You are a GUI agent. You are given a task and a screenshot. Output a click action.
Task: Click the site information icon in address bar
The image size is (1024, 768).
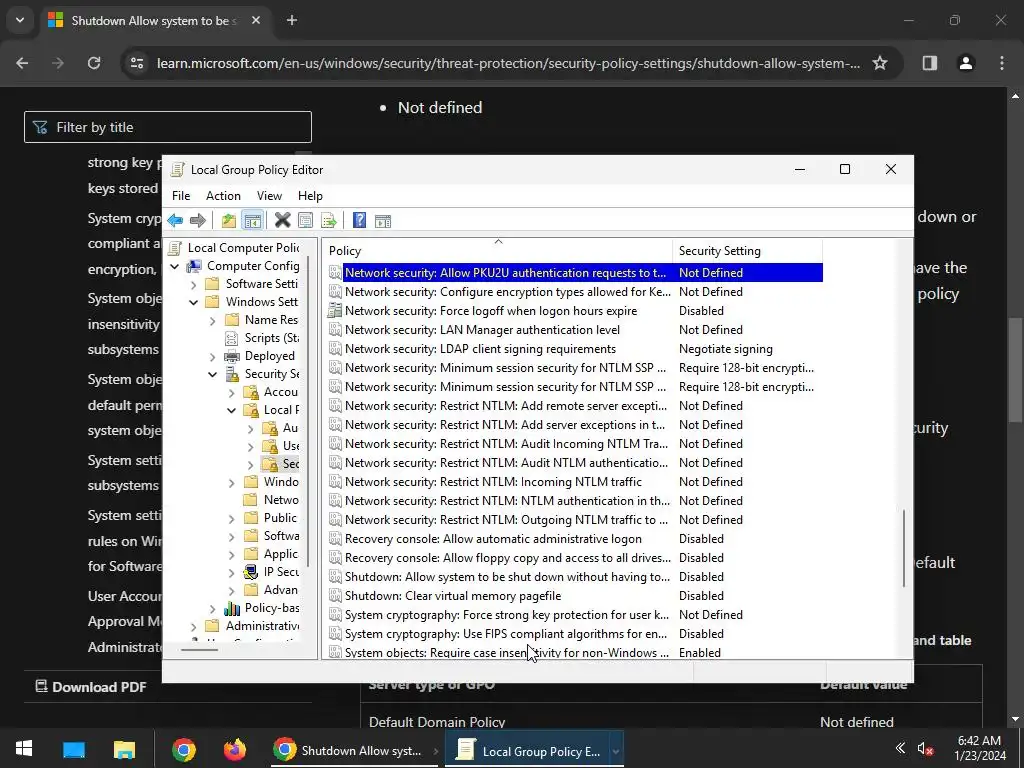coord(137,63)
